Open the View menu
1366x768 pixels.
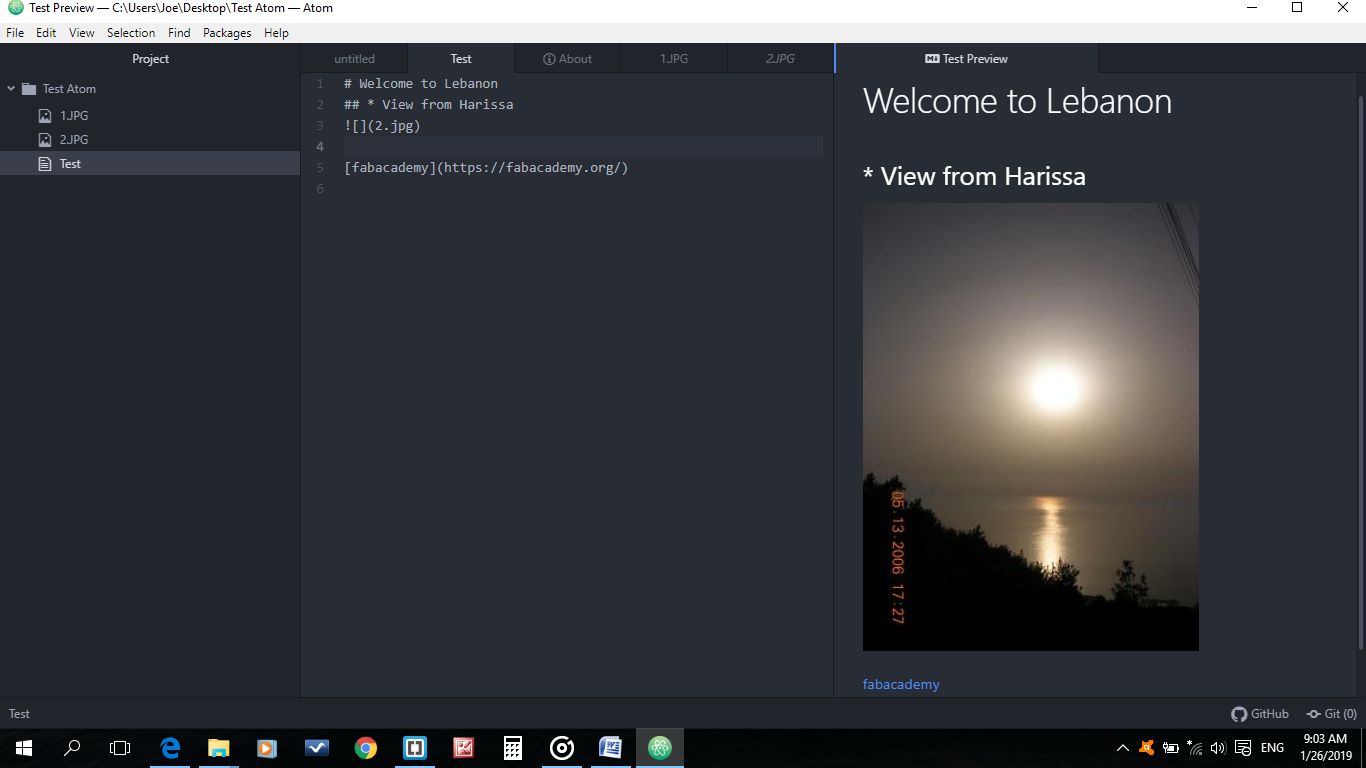tap(82, 33)
